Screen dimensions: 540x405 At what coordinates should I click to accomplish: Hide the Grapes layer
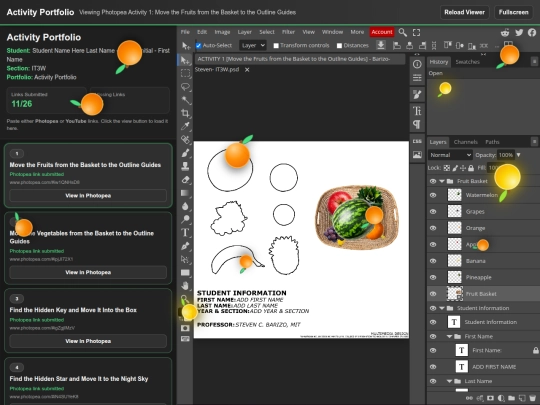(x=433, y=211)
